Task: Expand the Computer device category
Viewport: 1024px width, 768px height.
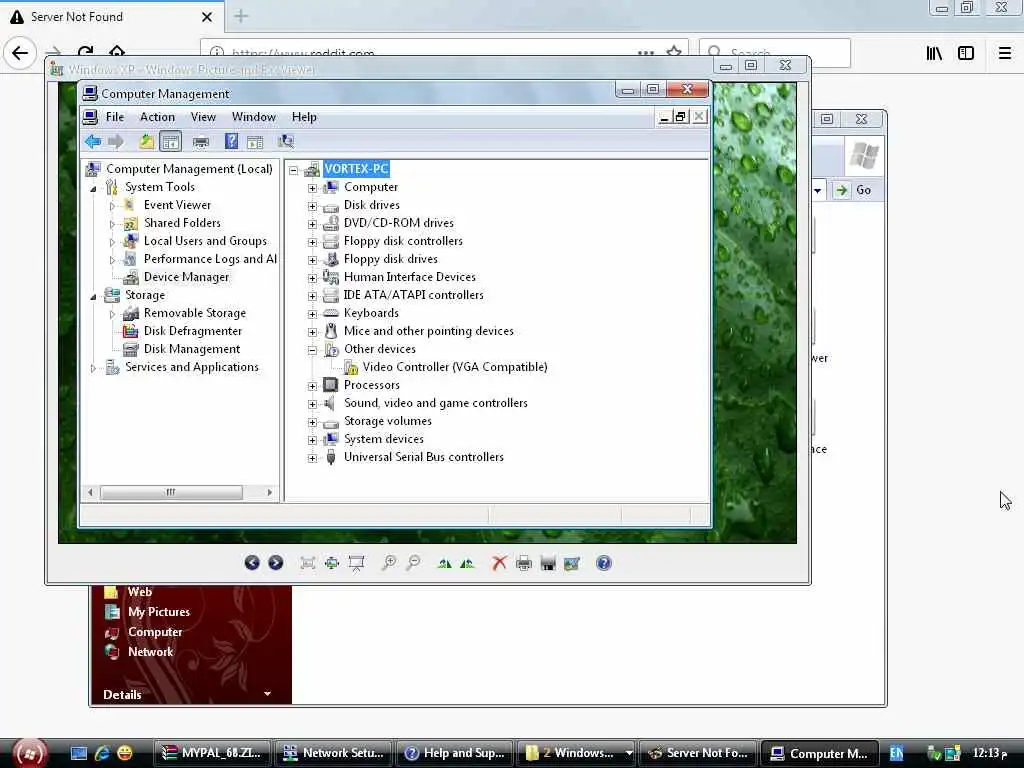Action: 312,188
